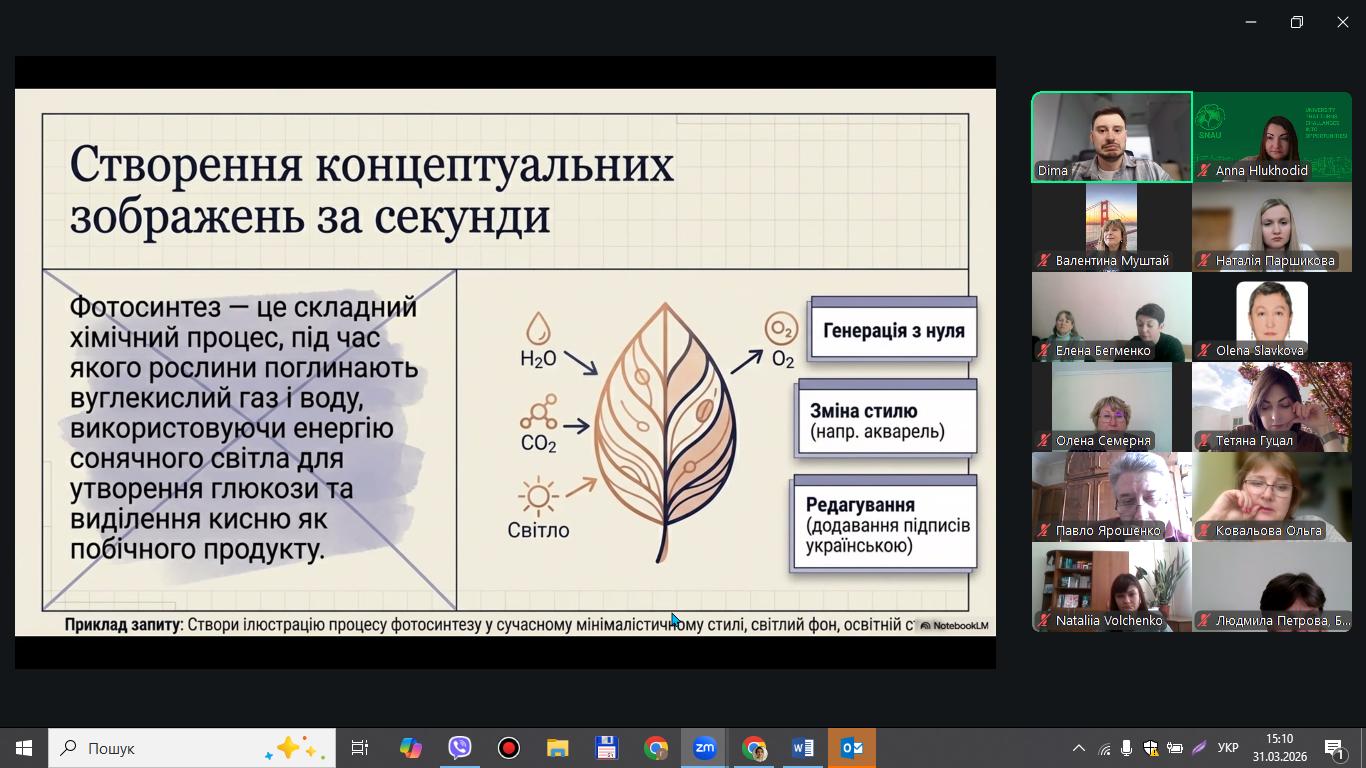Expand hidden system tray icons chevron
Image resolution: width=1366 pixels, height=768 pixels.
[x=1078, y=748]
